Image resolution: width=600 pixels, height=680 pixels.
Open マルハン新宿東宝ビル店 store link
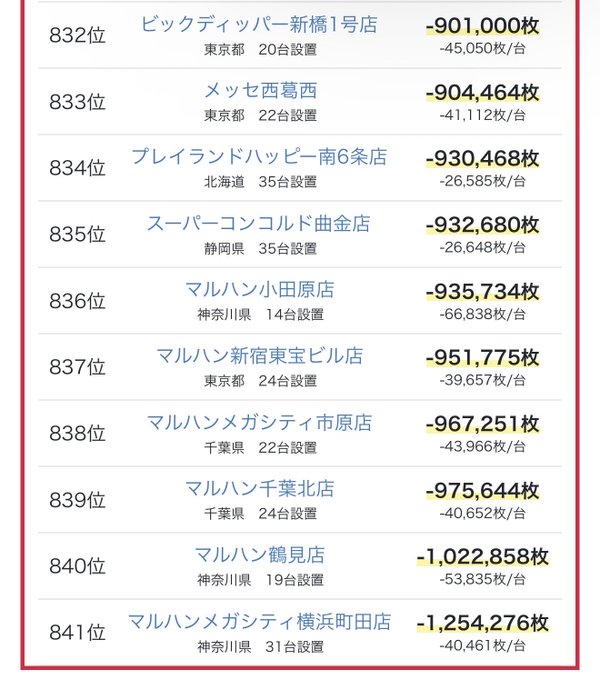pyautogui.click(x=259, y=356)
